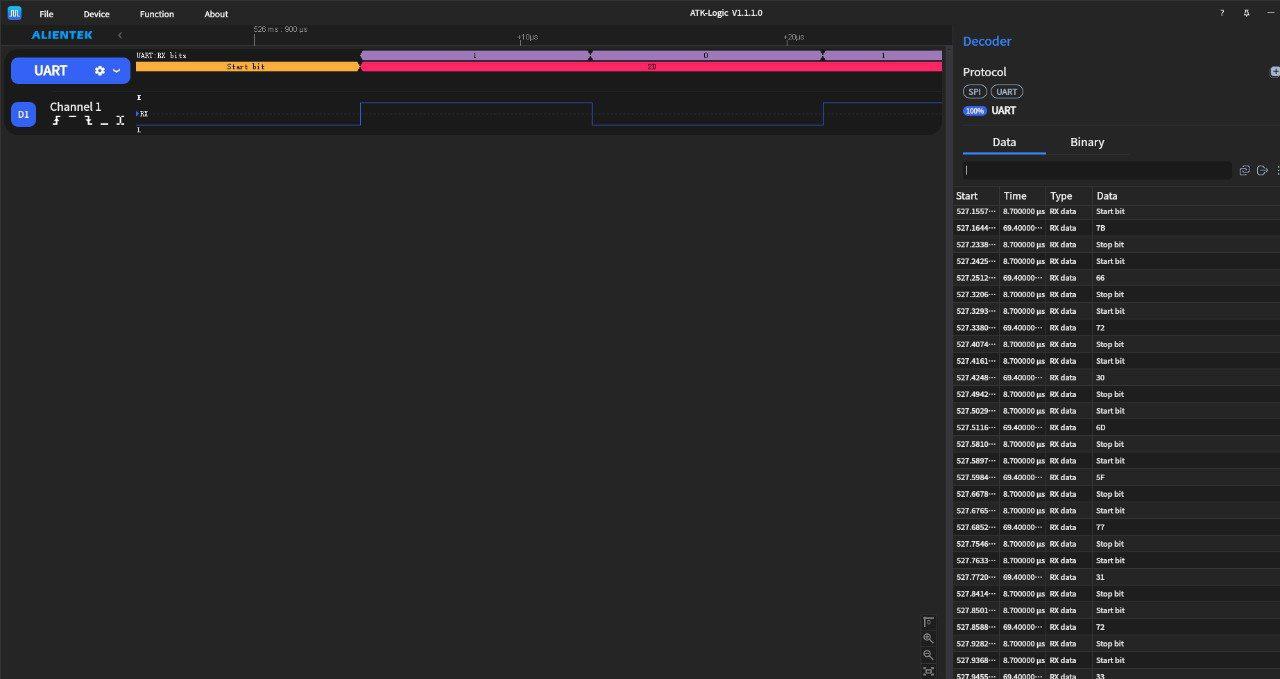Viewport: 1280px width, 679px height.
Task: Click the Decoder panel title
Action: 987,41
